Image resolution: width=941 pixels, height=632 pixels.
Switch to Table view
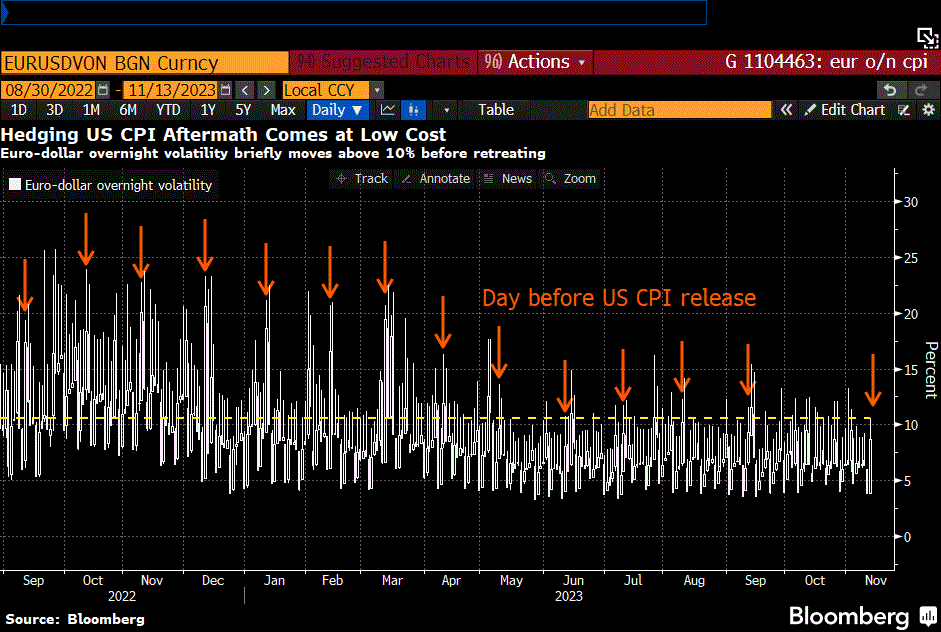click(496, 110)
